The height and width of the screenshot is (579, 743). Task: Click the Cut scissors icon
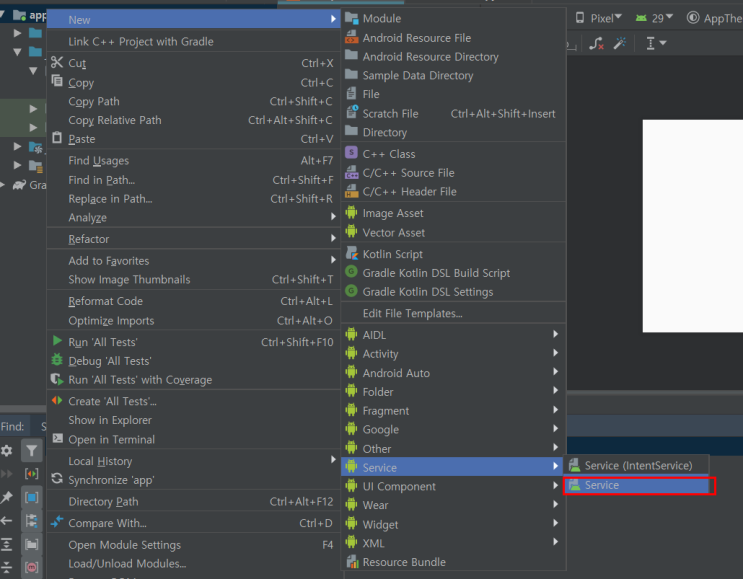coord(57,63)
